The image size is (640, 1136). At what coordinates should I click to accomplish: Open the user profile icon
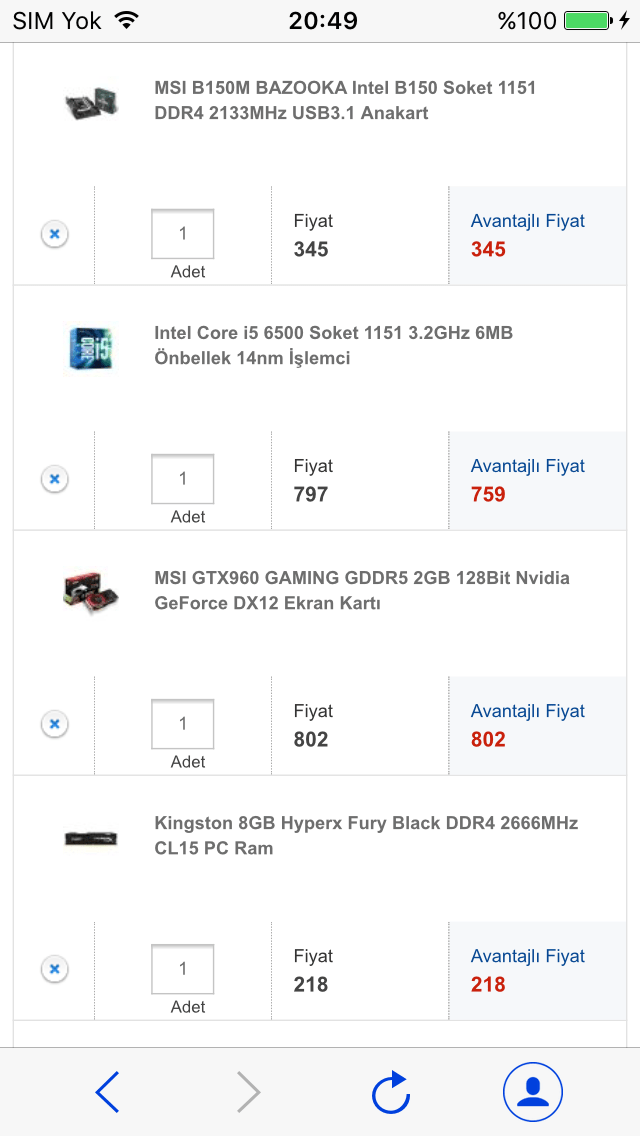533,1092
